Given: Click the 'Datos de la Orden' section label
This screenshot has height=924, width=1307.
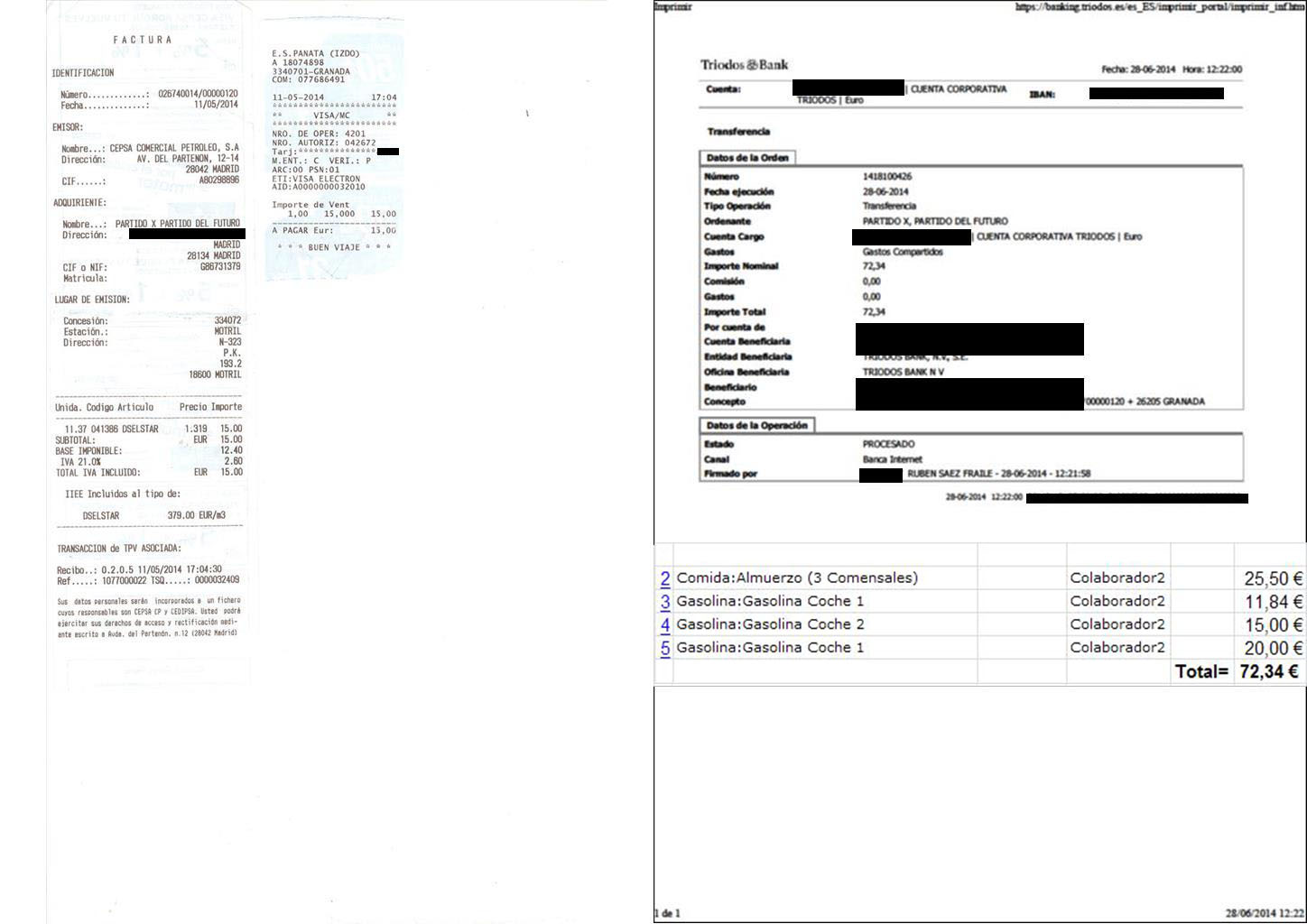Looking at the screenshot, I should point(747,158).
